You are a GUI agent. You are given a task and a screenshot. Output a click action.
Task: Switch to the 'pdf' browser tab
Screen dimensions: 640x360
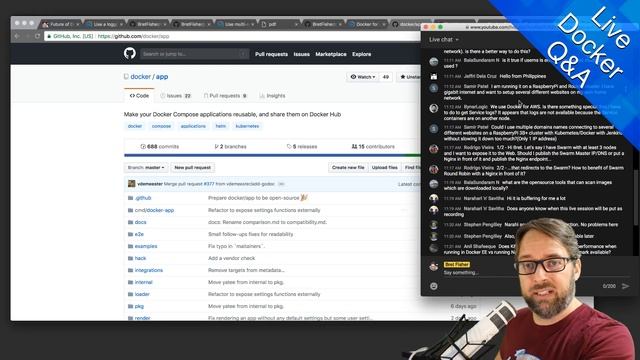pos(280,24)
